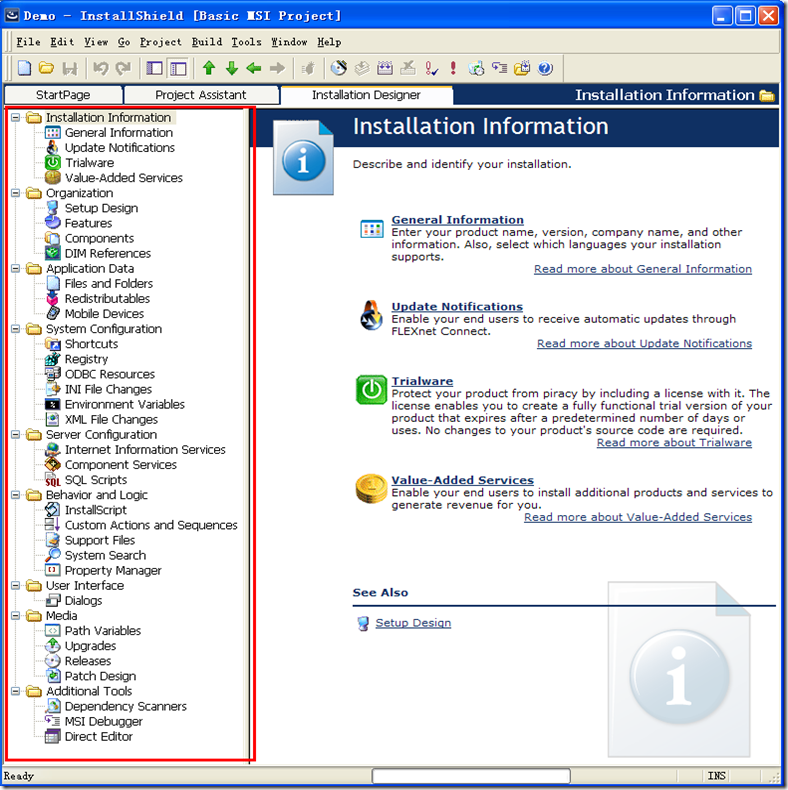
Task: Collapse the Server Configuration tree node
Action: [16, 434]
